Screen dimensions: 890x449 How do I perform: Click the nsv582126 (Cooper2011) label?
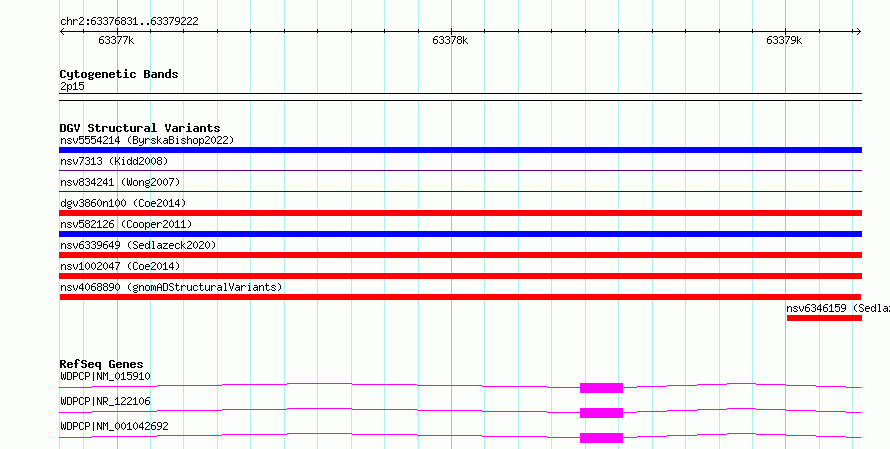126,224
